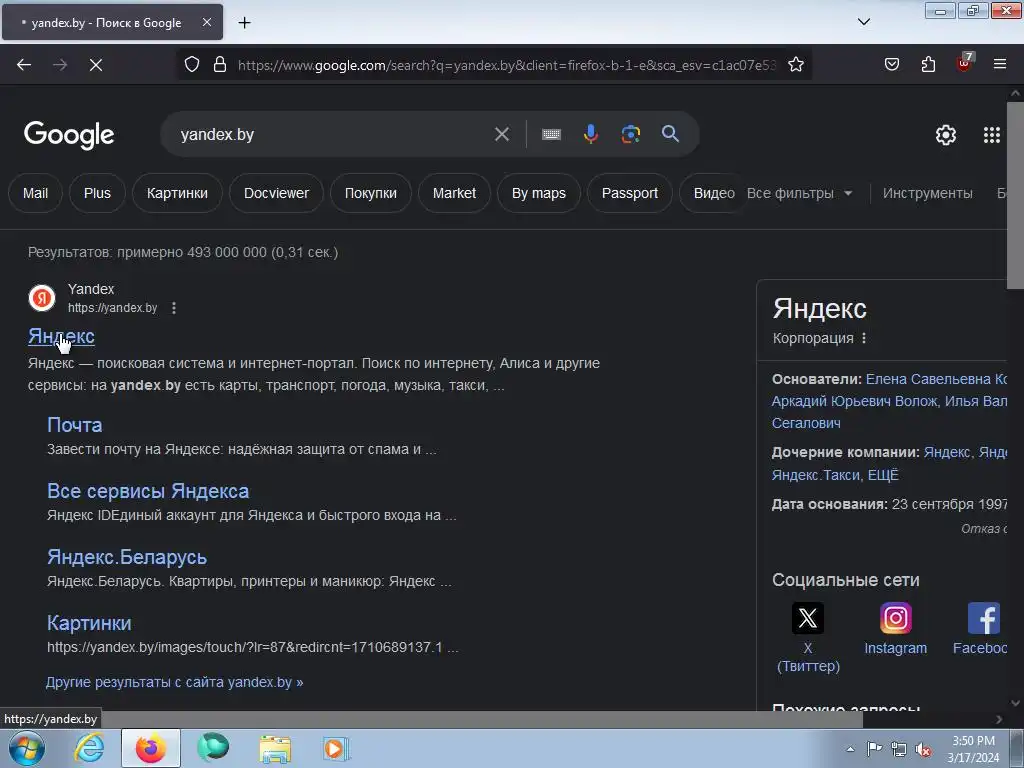Open the muted volume tray icon
Screen dimensions: 1024x768
click(x=923, y=749)
